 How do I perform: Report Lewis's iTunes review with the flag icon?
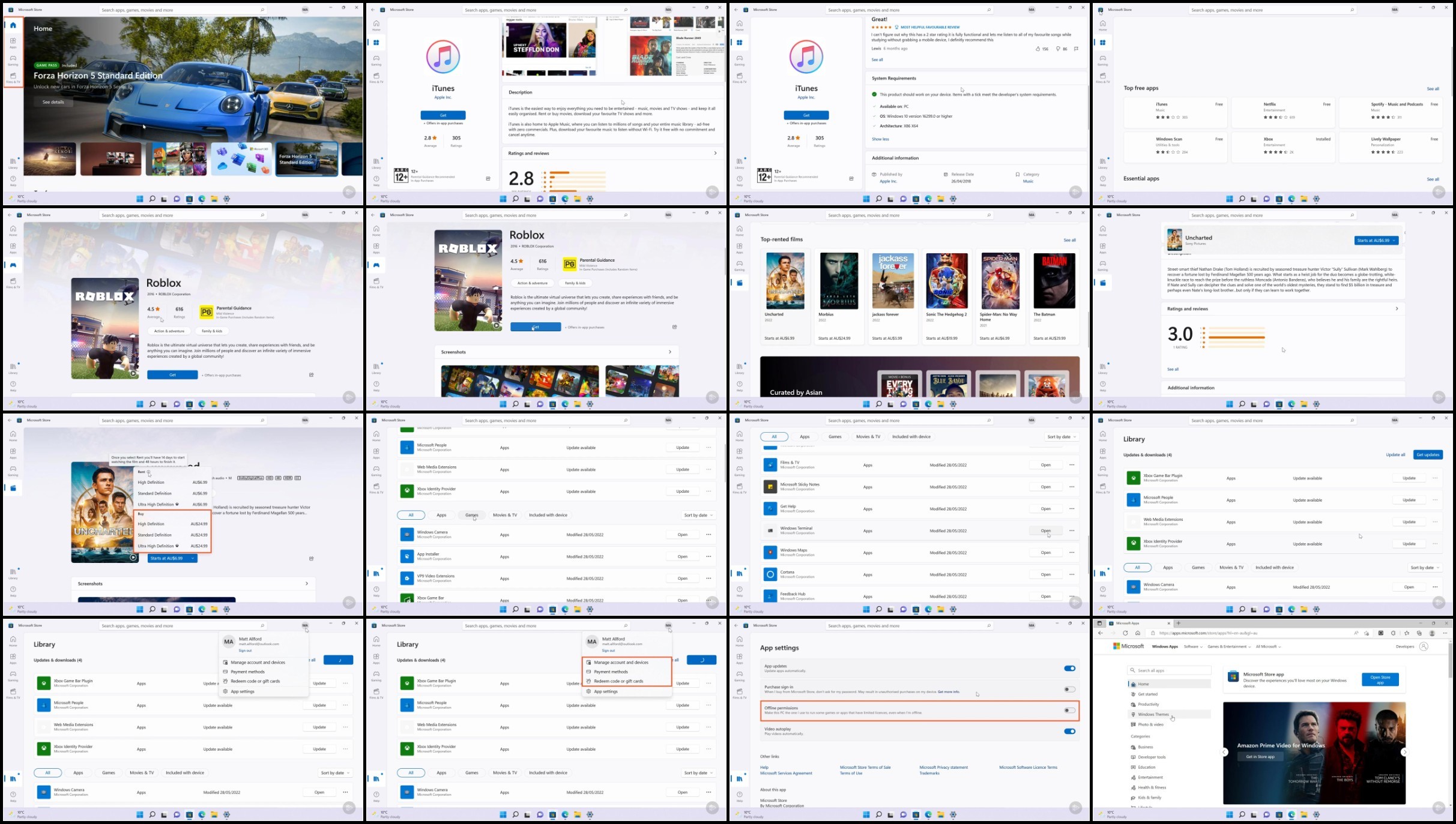pos(1076,49)
